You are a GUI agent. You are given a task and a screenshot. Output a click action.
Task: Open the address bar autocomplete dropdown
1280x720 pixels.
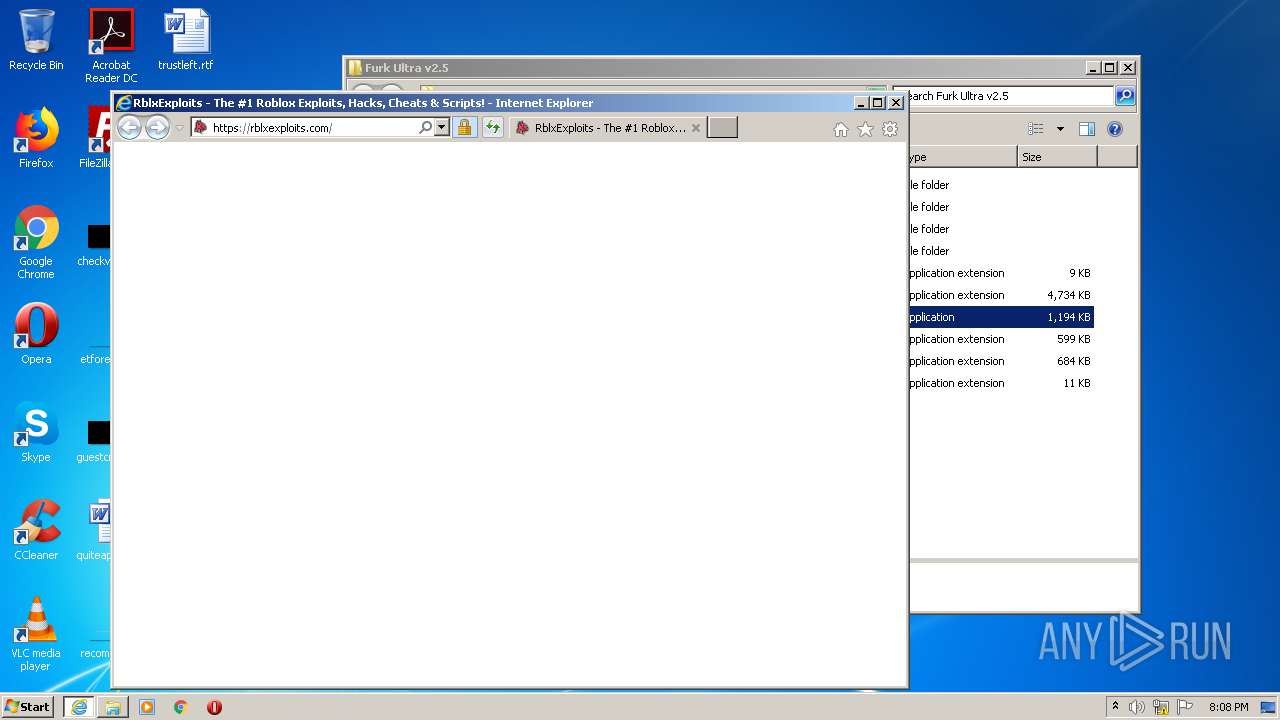441,128
